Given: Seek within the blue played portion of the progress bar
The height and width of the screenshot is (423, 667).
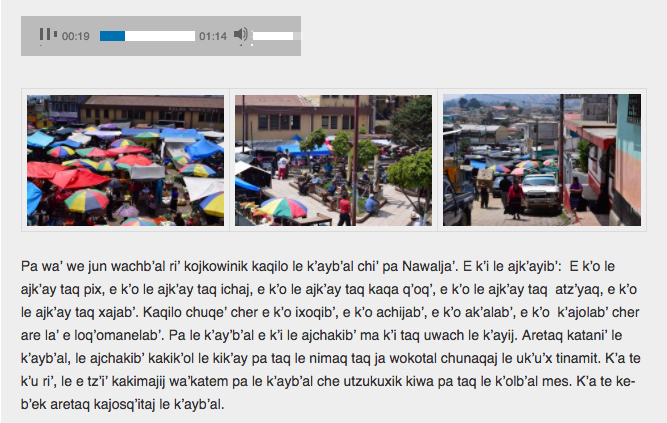Looking at the screenshot, I should click(112, 36).
